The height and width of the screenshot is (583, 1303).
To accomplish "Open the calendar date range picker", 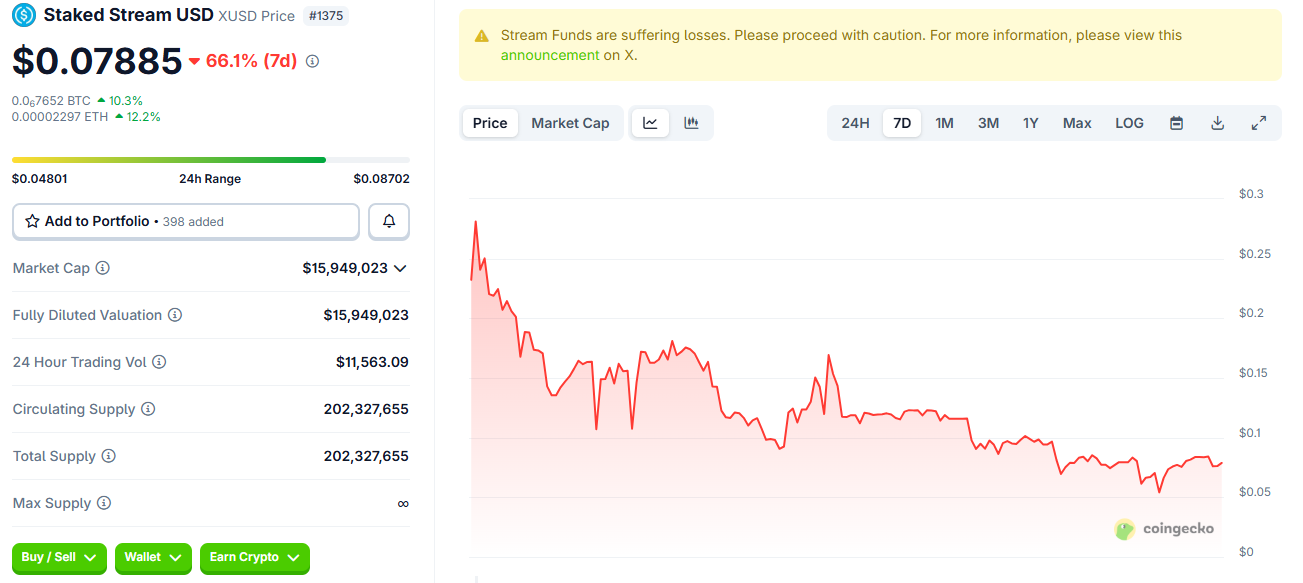I will tap(1176, 123).
